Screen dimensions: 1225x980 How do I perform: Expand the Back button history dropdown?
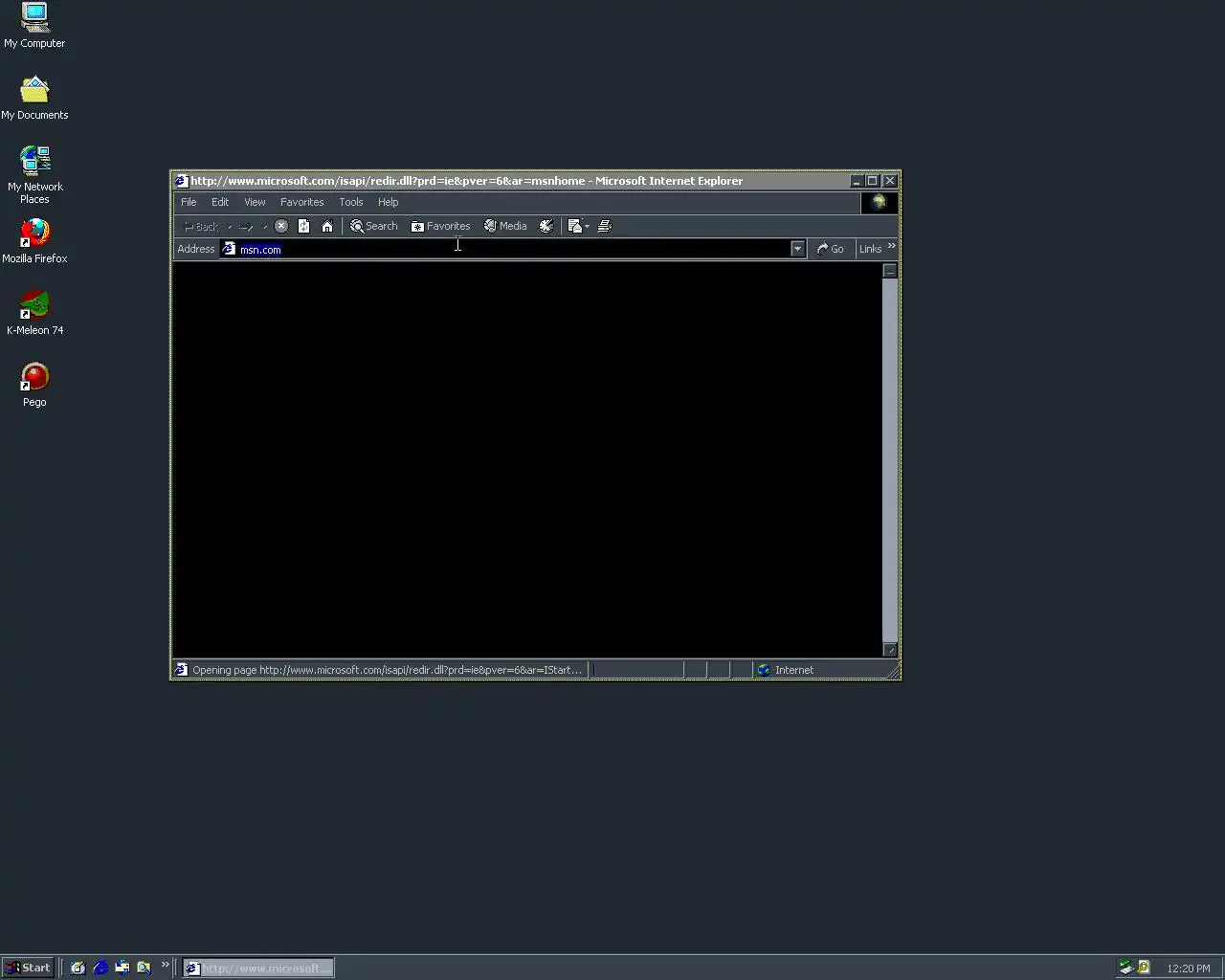point(229,227)
